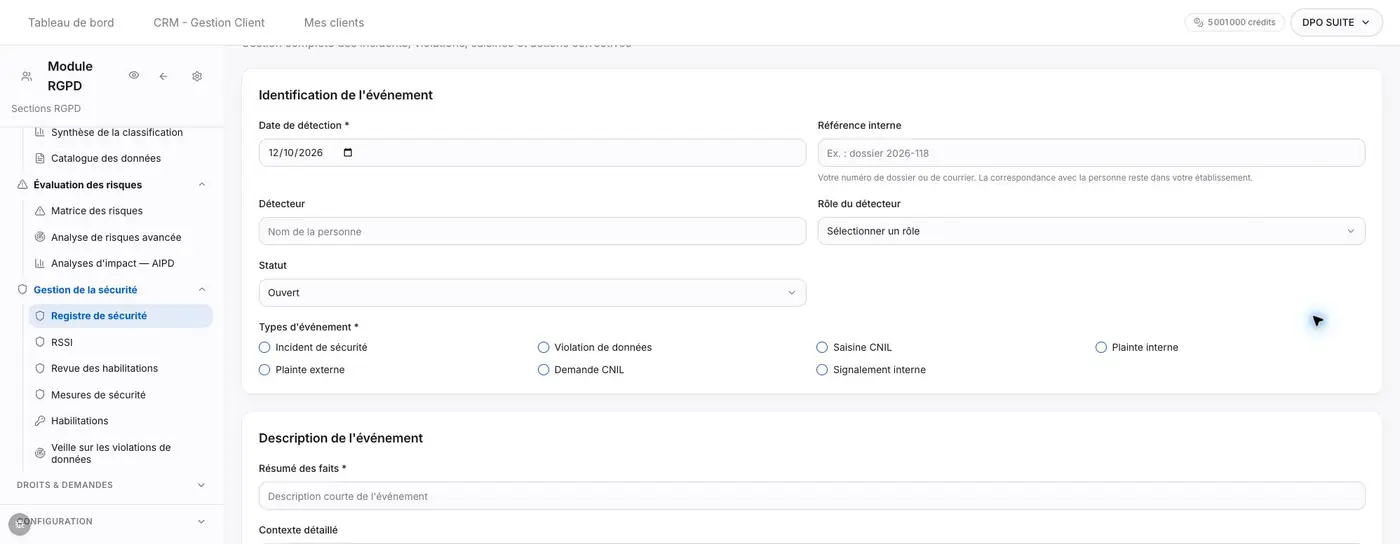Screen dimensions: 1400x544
Task: Select Incident de sécurité radio button
Action: pyautogui.click(x=264, y=348)
